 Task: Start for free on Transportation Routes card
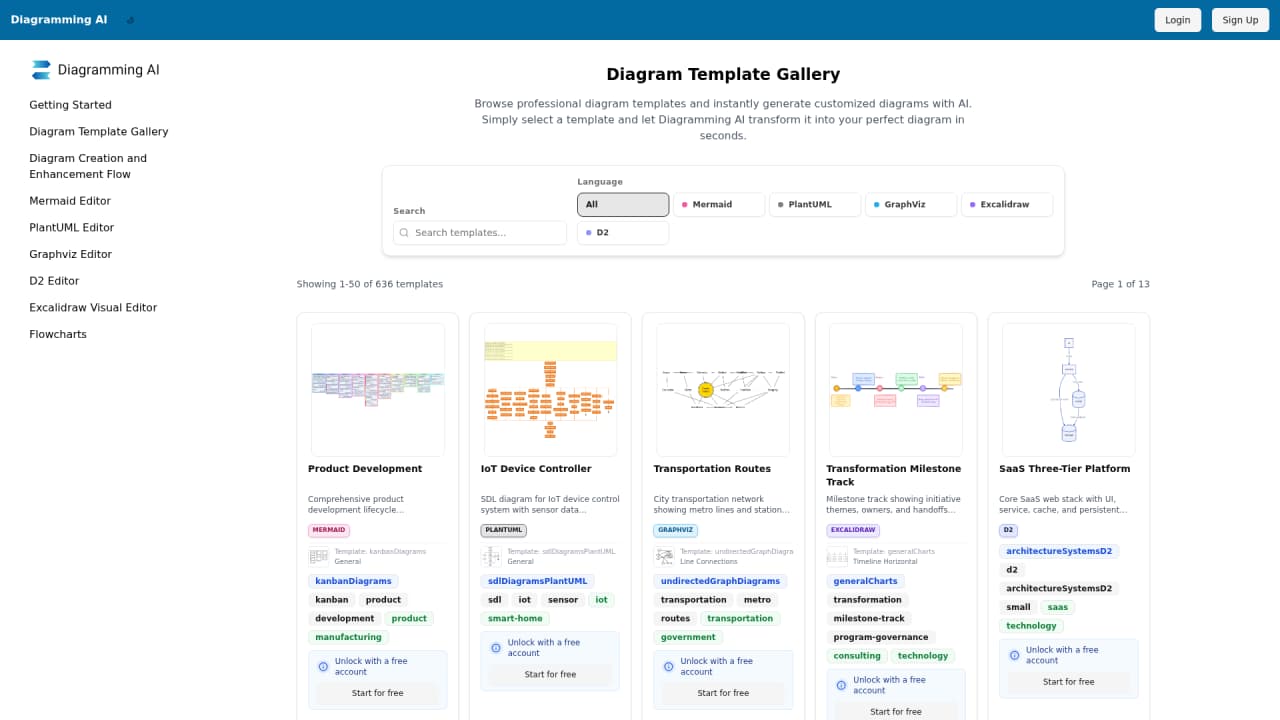click(724, 693)
